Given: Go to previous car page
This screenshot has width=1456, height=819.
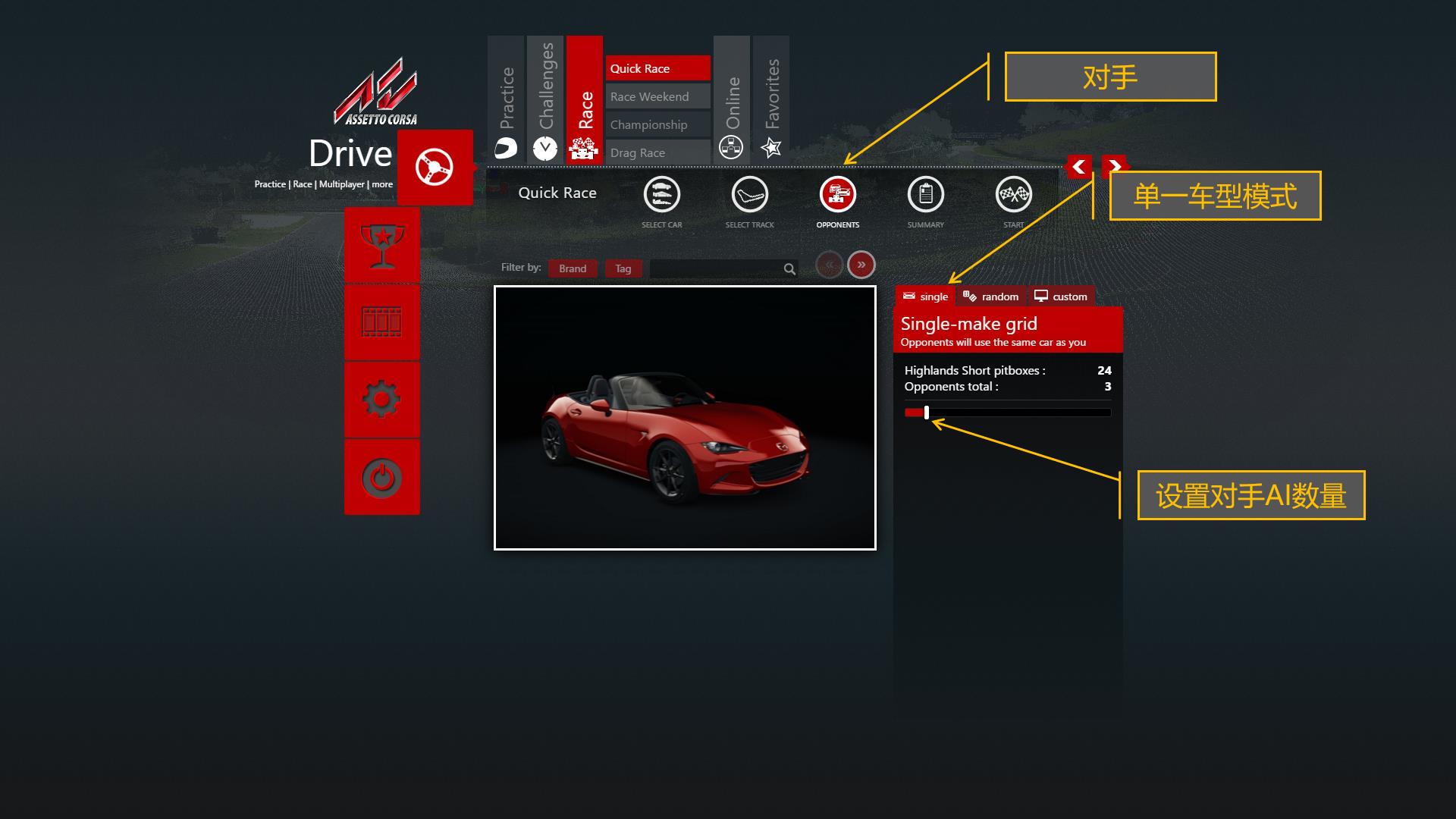Looking at the screenshot, I should coord(830,265).
